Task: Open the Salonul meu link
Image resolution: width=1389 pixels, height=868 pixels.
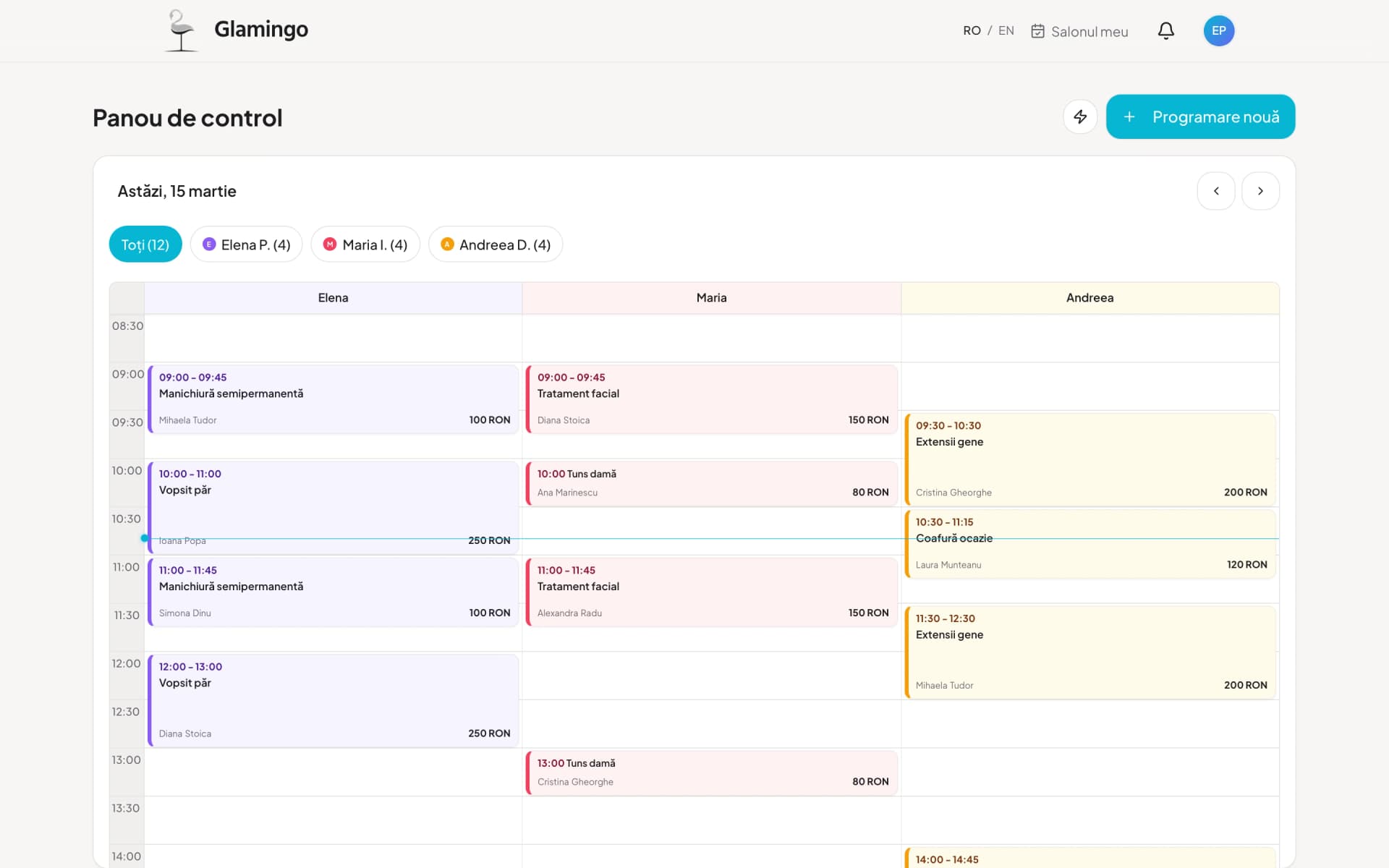Action: pos(1089,31)
